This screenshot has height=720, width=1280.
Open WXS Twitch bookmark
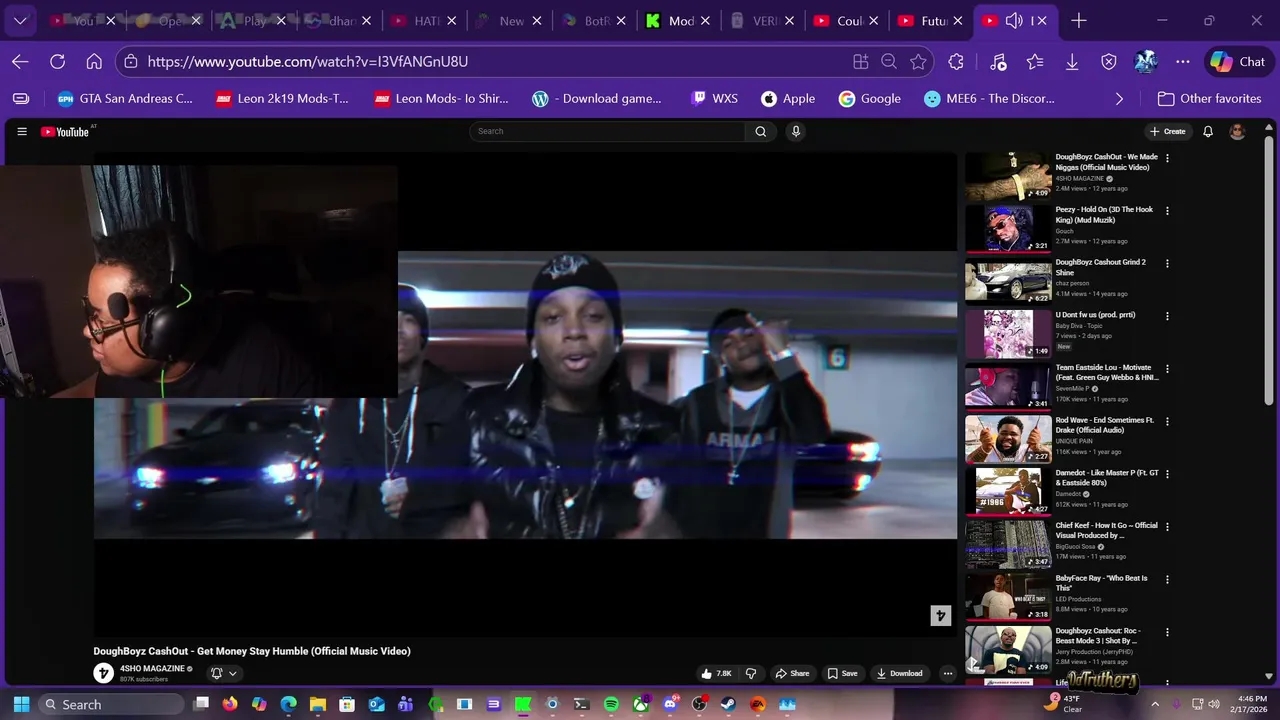tap(714, 99)
